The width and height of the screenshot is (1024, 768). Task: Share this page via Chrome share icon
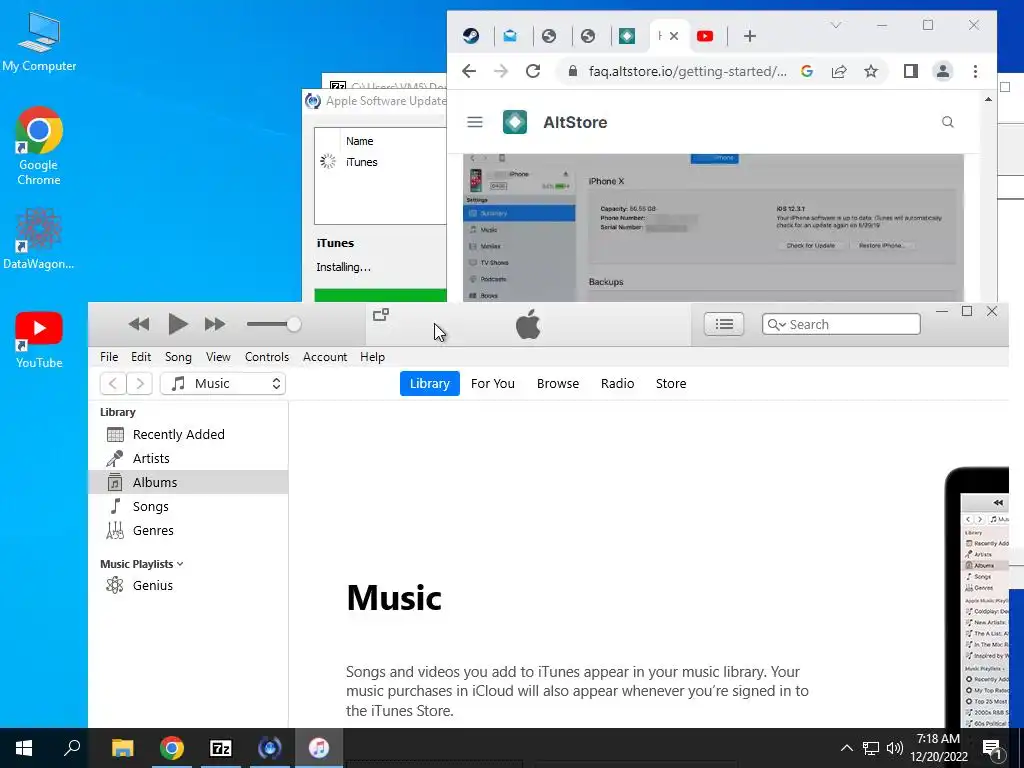[839, 71]
